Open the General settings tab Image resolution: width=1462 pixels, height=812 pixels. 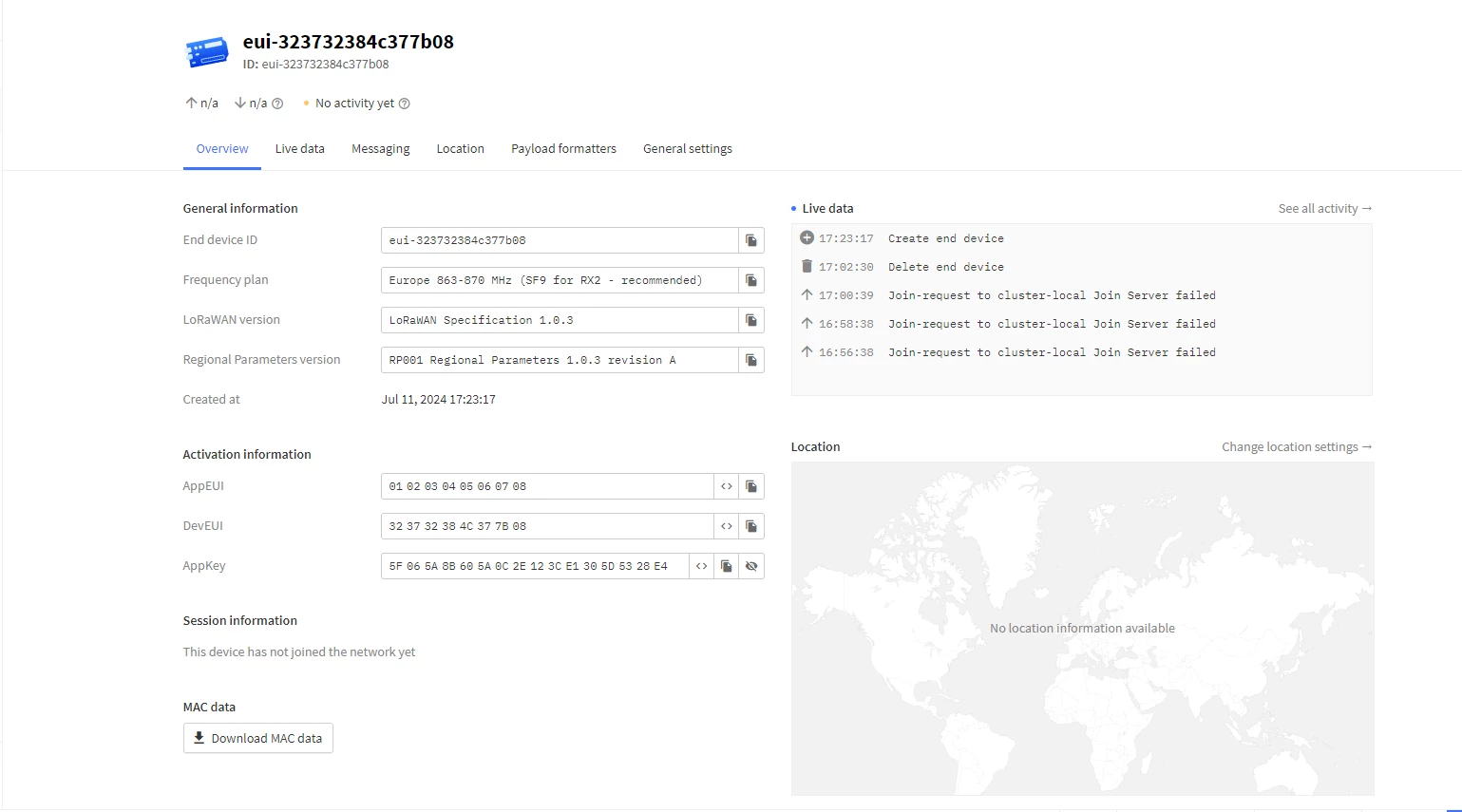[688, 149]
